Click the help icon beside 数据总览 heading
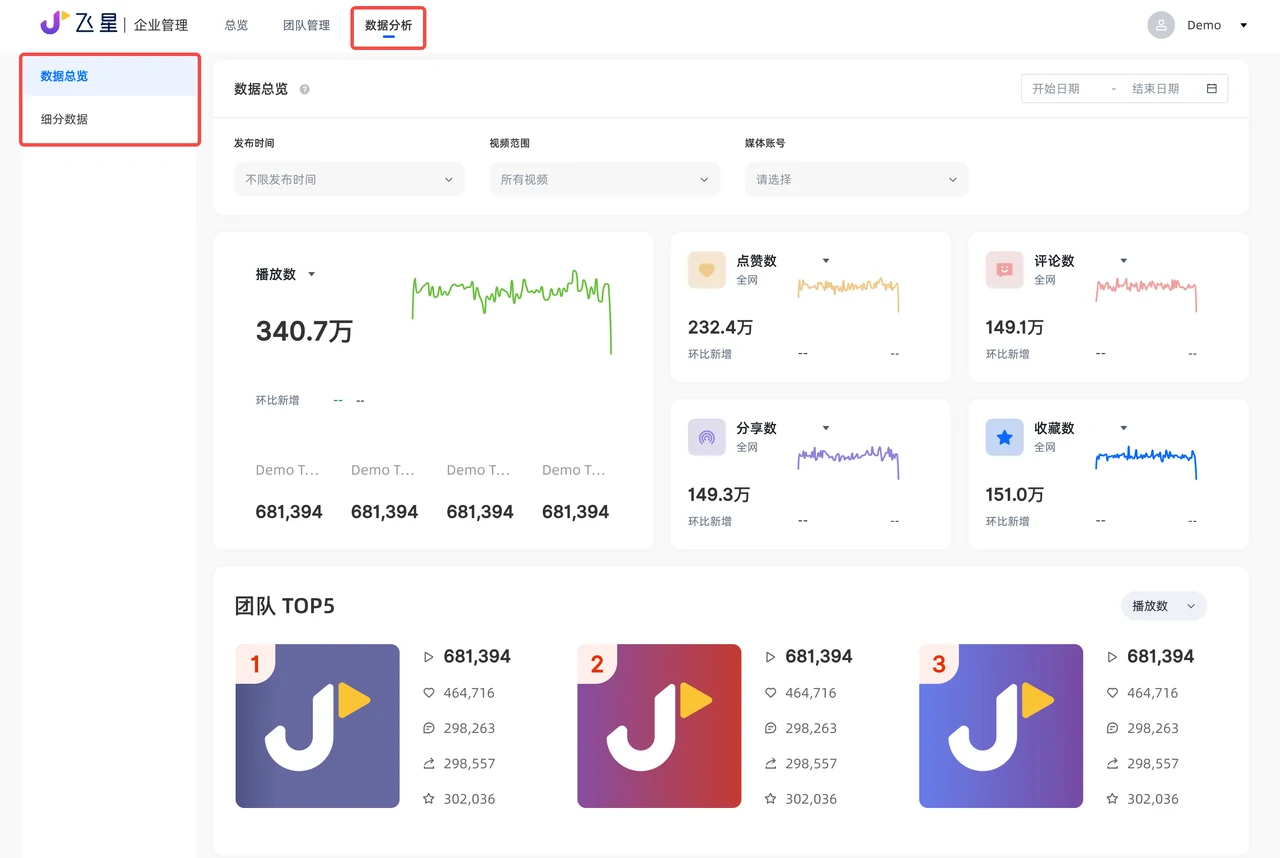1280x858 pixels. (306, 89)
